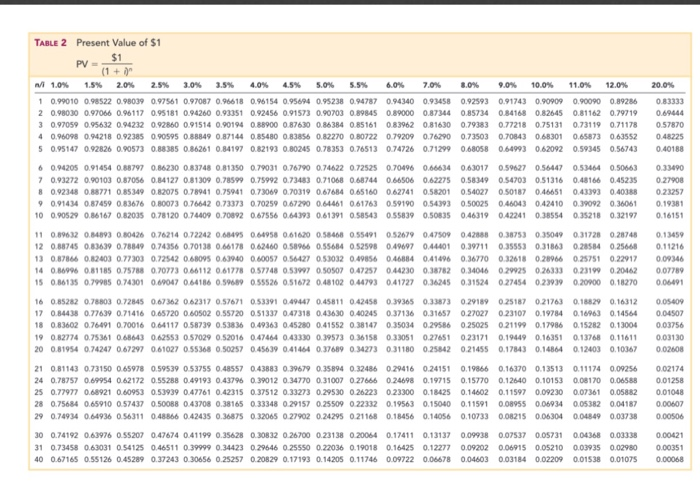Click value 0.87344 in row 2
Image resolution: width=700 pixels, height=489 pixels.
pos(437,113)
